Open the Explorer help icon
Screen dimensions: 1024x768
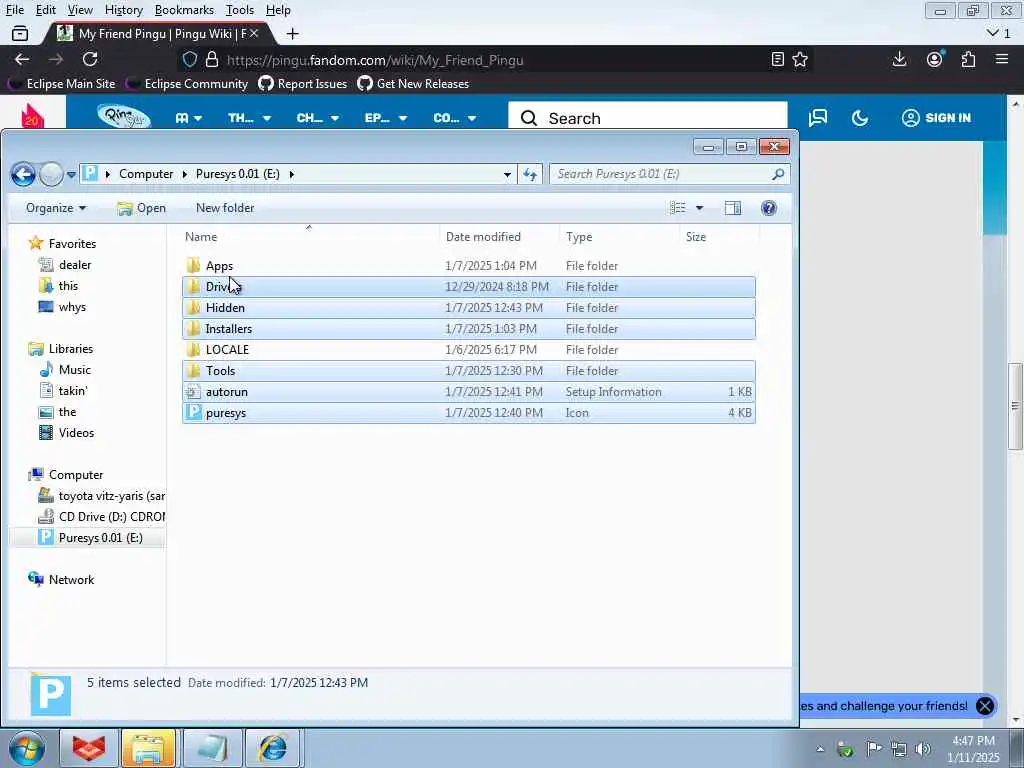pos(769,208)
